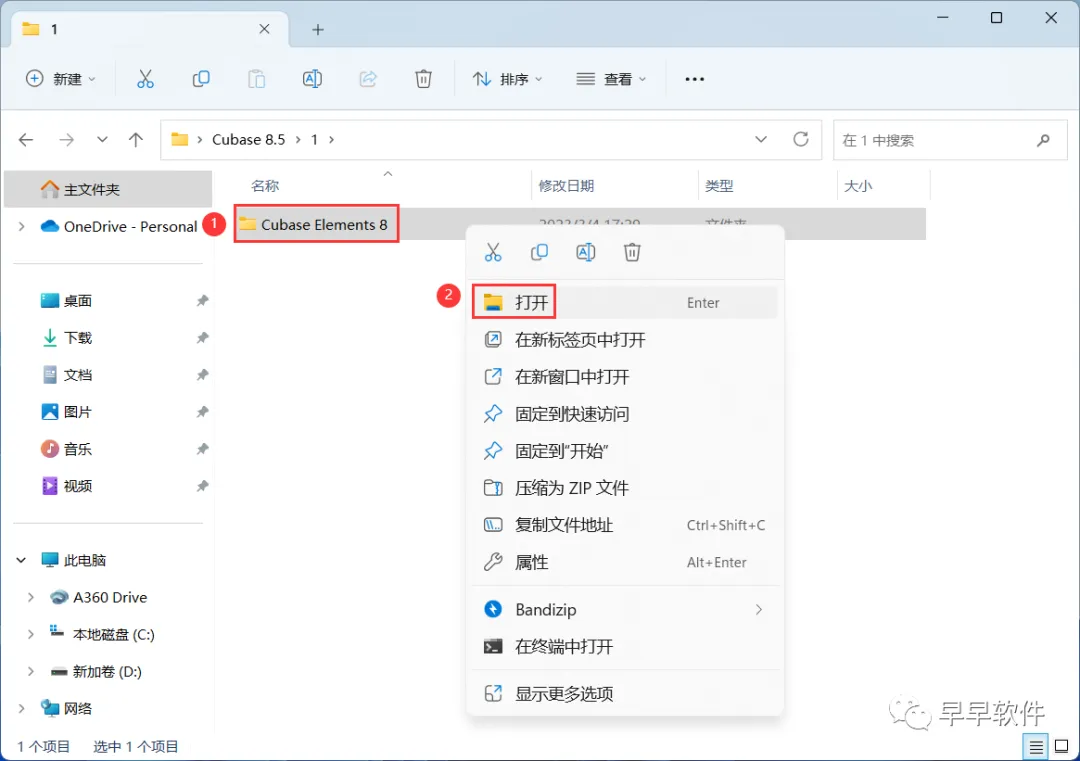Choose 复制文件地址
Image resolution: width=1080 pixels, height=761 pixels.
(x=625, y=525)
